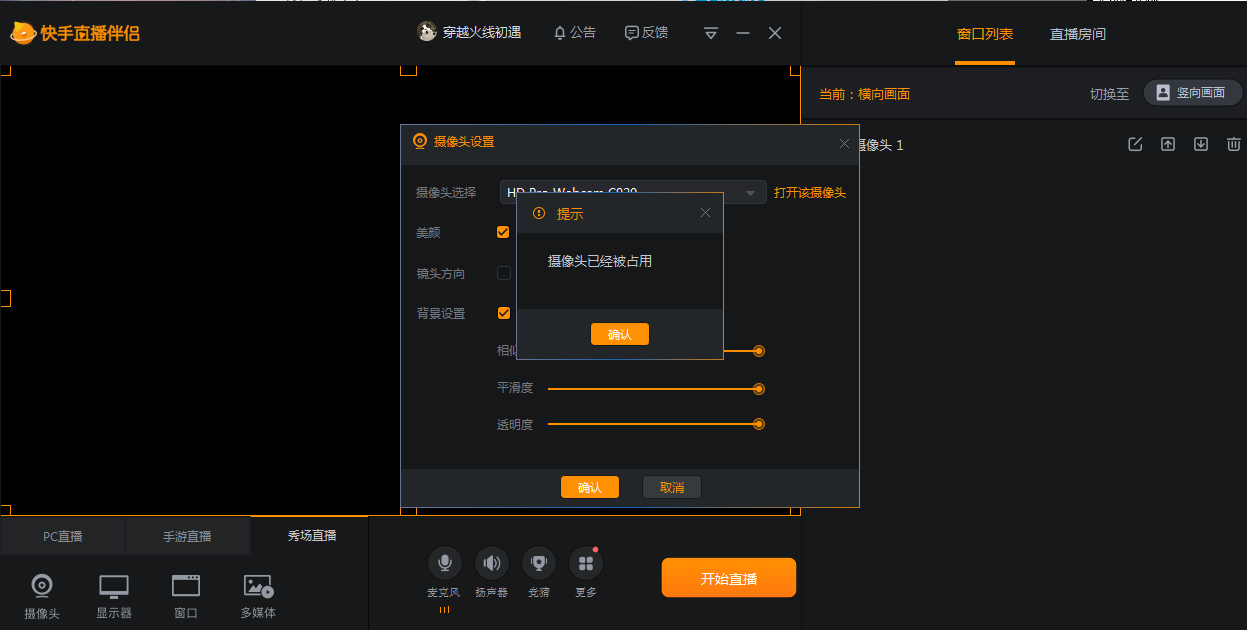Image resolution: width=1247 pixels, height=630 pixels.
Task: Switch to the 窗口列表 tab
Action: [x=985, y=34]
